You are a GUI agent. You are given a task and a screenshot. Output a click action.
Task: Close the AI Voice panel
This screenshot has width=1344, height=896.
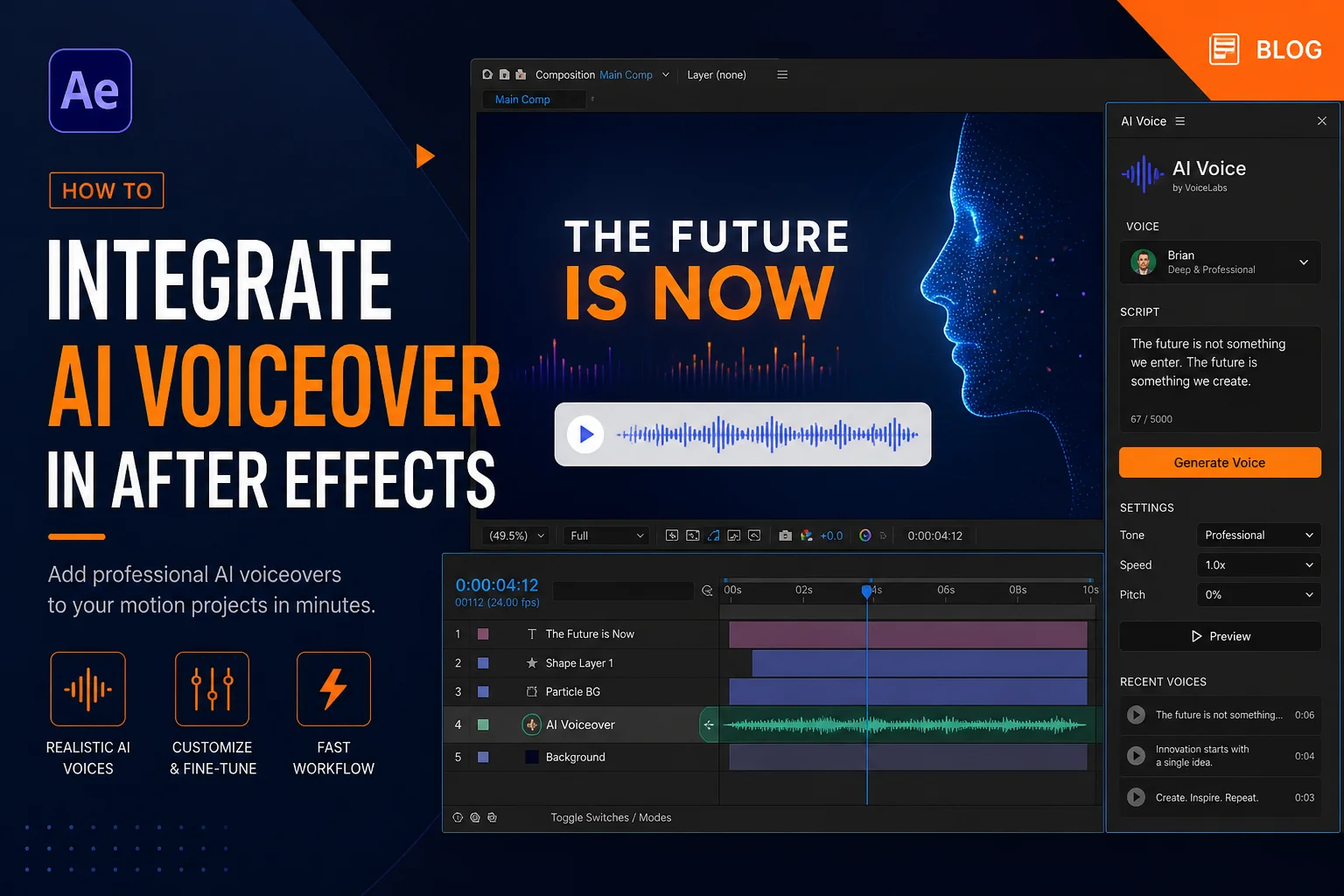pos(1321,121)
